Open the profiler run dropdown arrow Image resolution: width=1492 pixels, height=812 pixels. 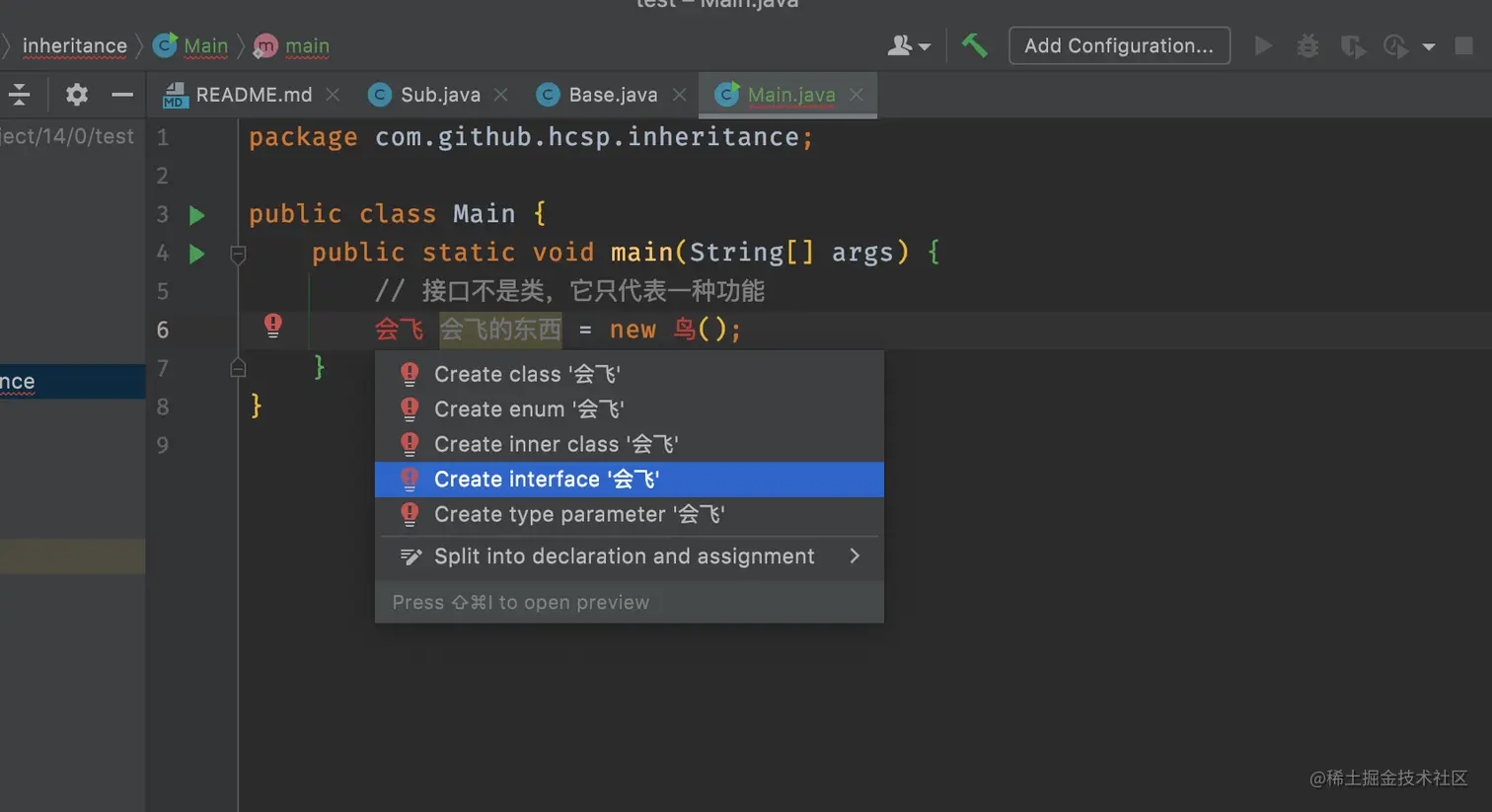1428,47
